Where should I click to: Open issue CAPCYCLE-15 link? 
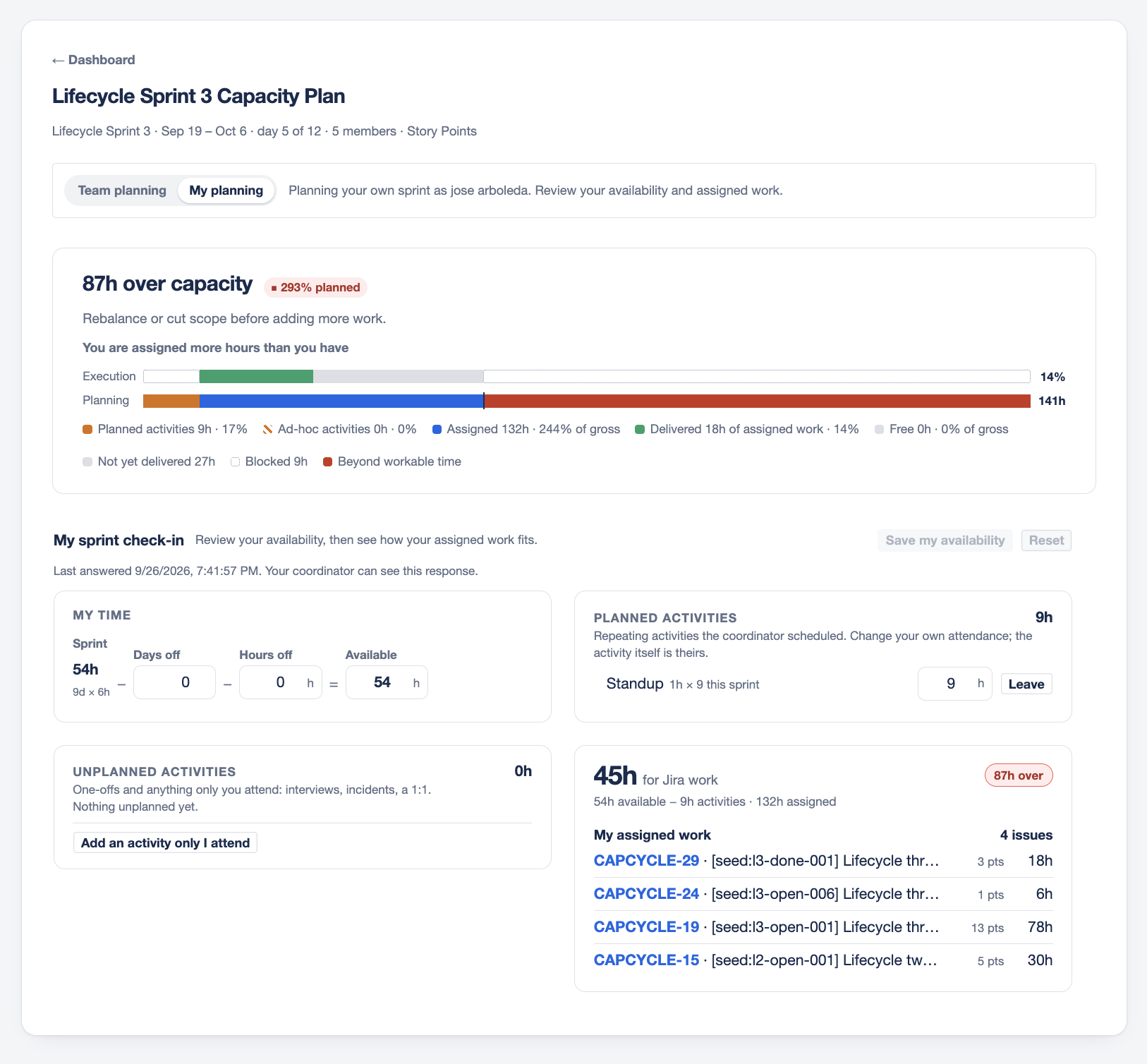pos(646,960)
